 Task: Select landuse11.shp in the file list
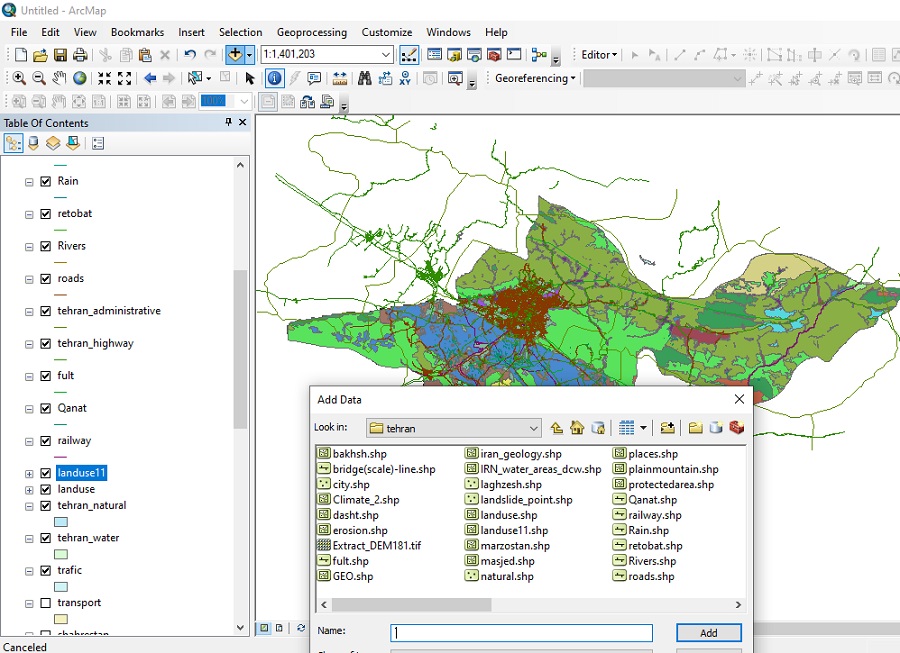(x=507, y=531)
